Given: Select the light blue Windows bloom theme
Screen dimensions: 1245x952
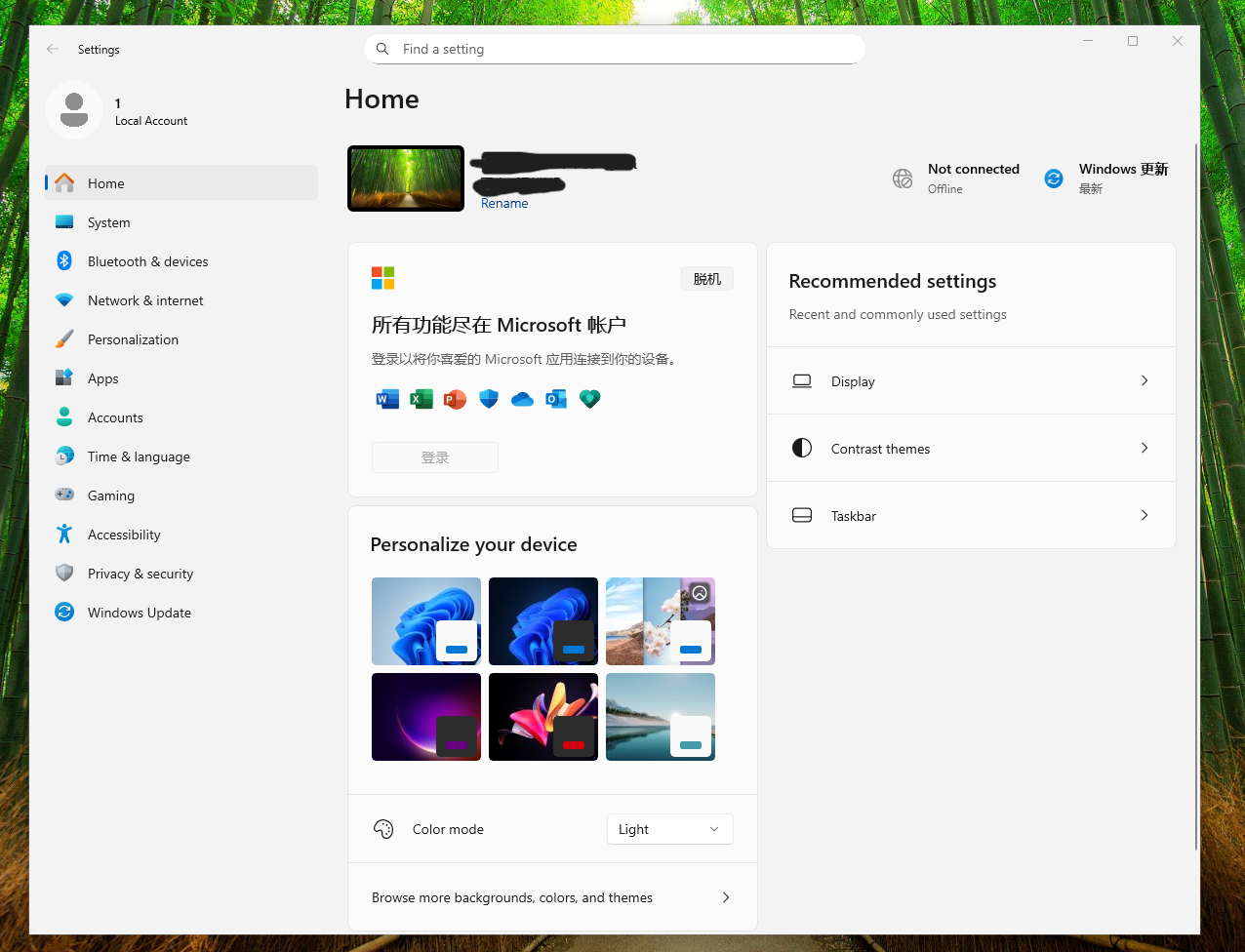Looking at the screenshot, I should tap(426, 621).
